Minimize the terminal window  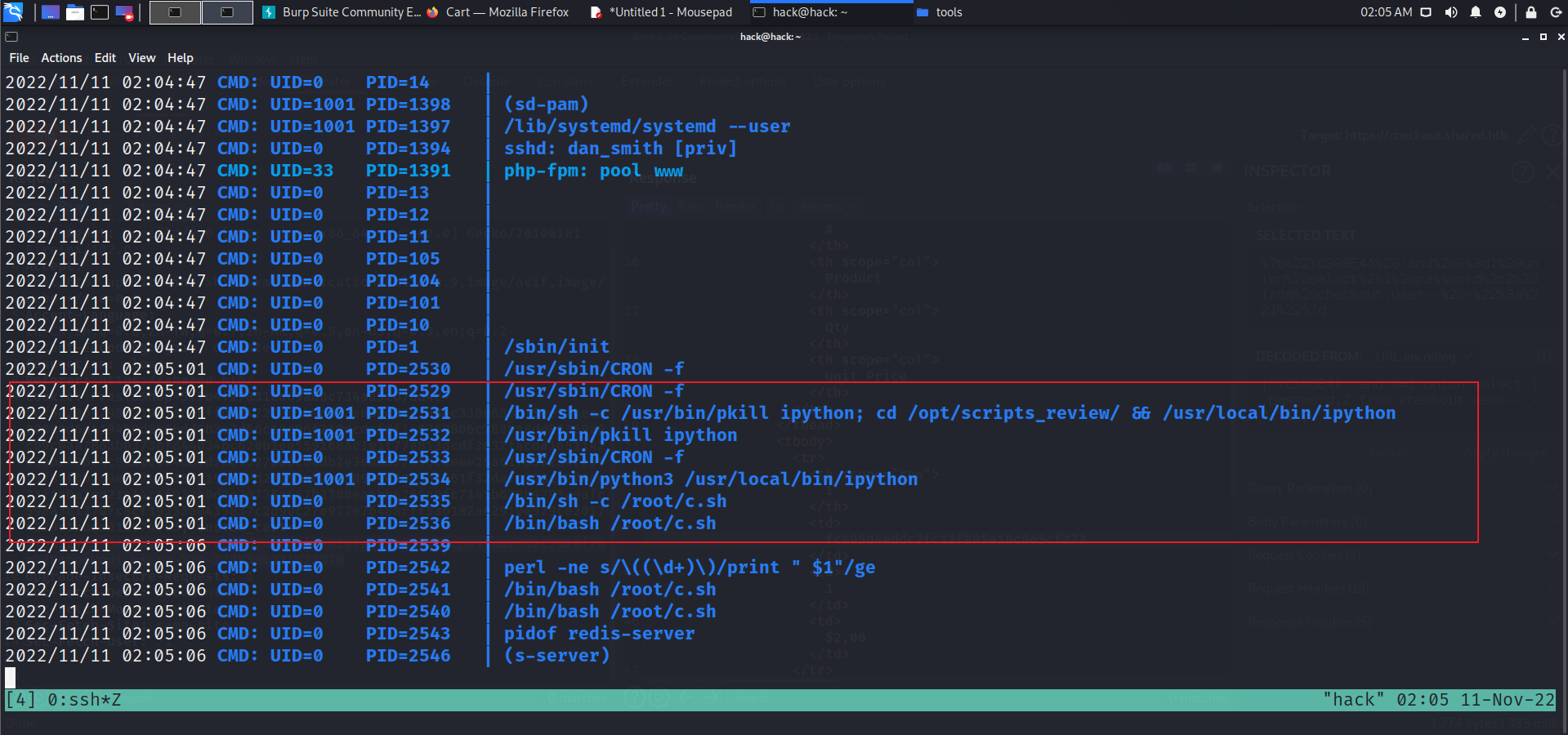tap(1525, 38)
